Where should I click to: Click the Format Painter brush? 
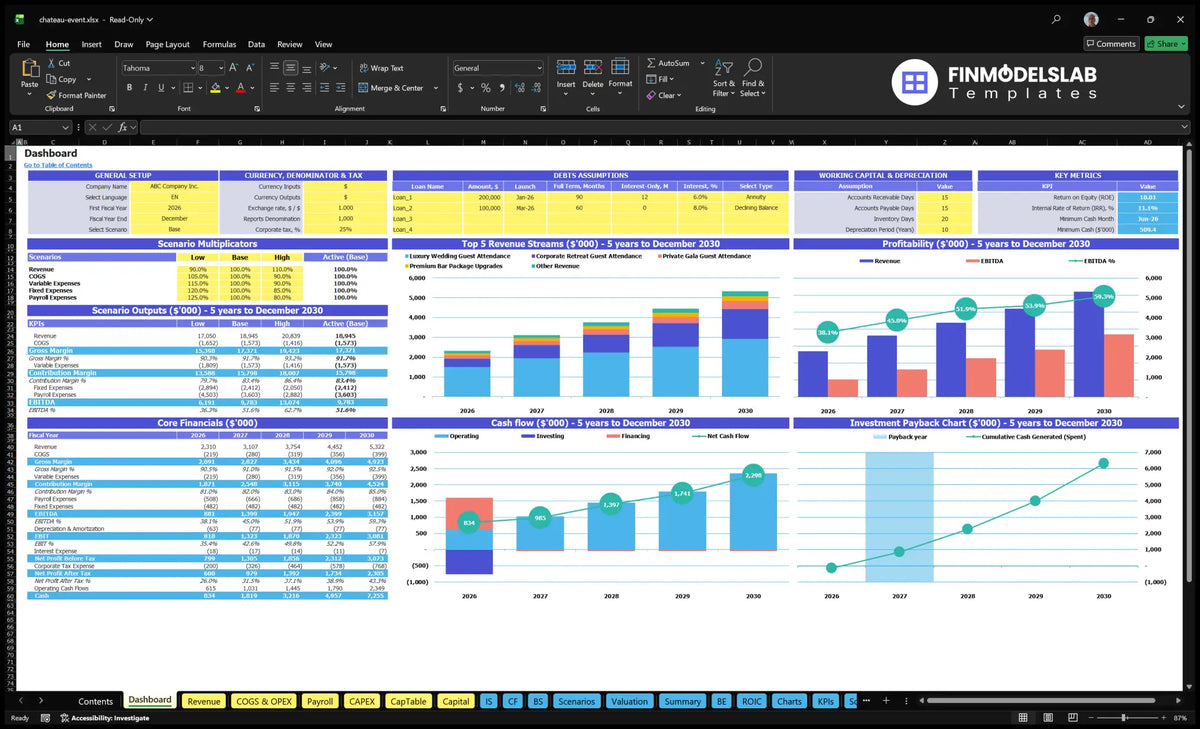[x=51, y=95]
